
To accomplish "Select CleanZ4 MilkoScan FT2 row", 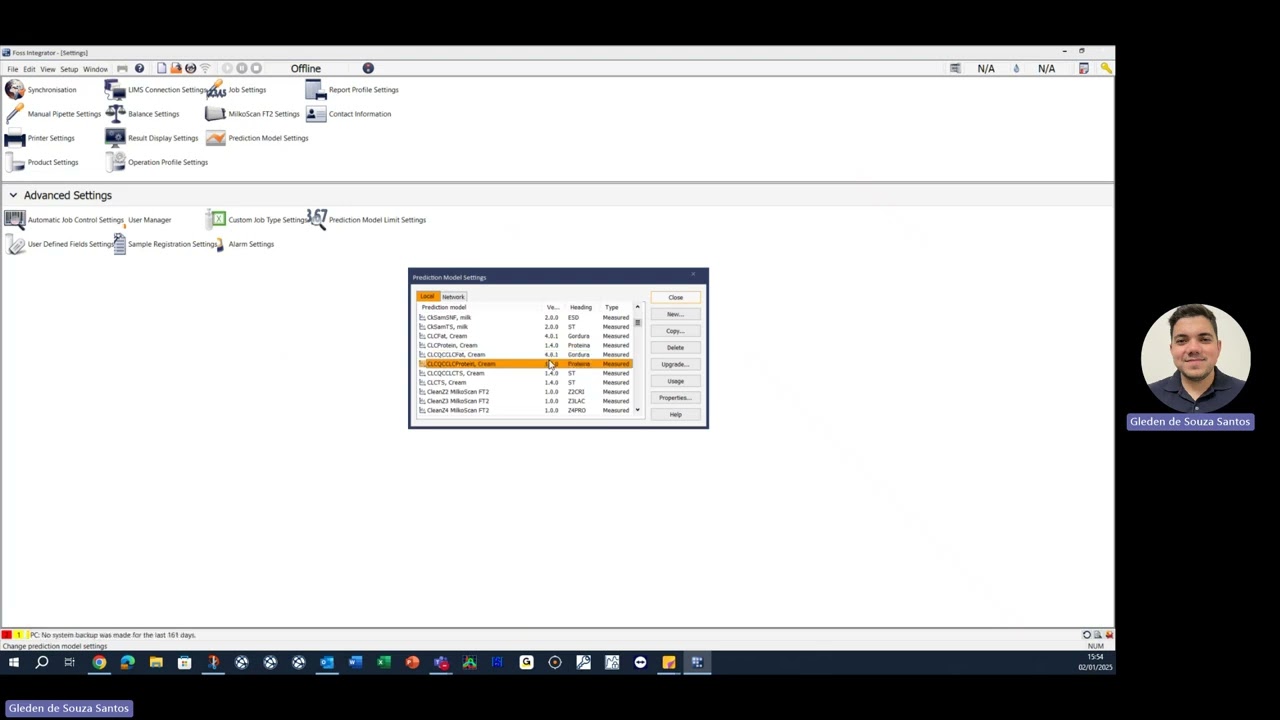I will coord(524,410).
